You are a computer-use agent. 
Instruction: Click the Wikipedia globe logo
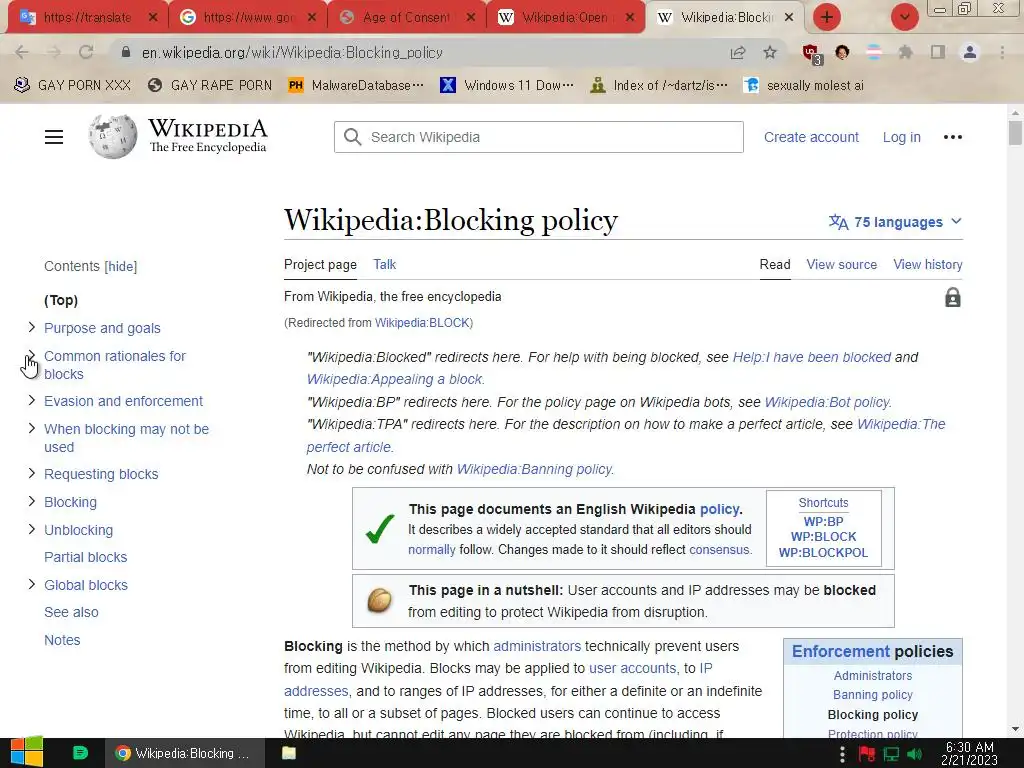click(113, 136)
